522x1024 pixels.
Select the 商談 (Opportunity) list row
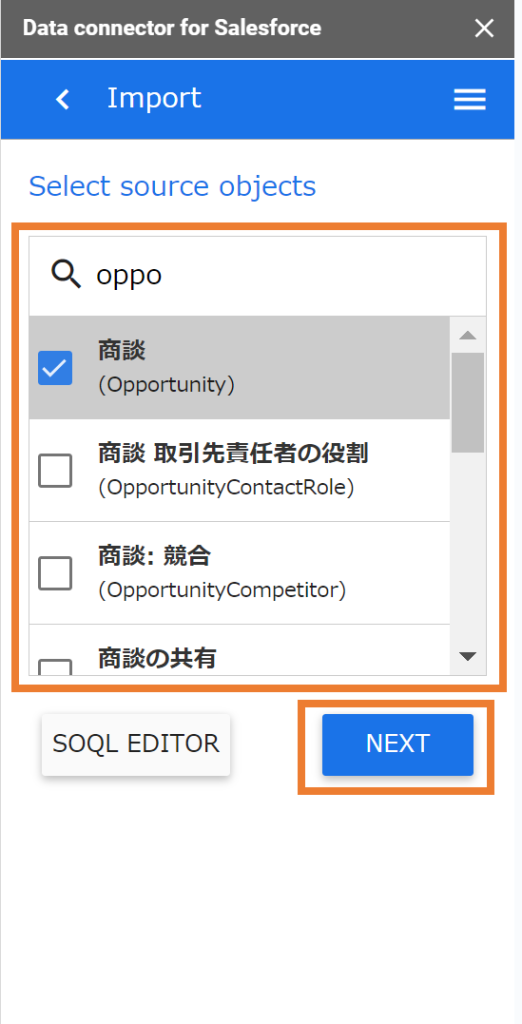click(240, 368)
